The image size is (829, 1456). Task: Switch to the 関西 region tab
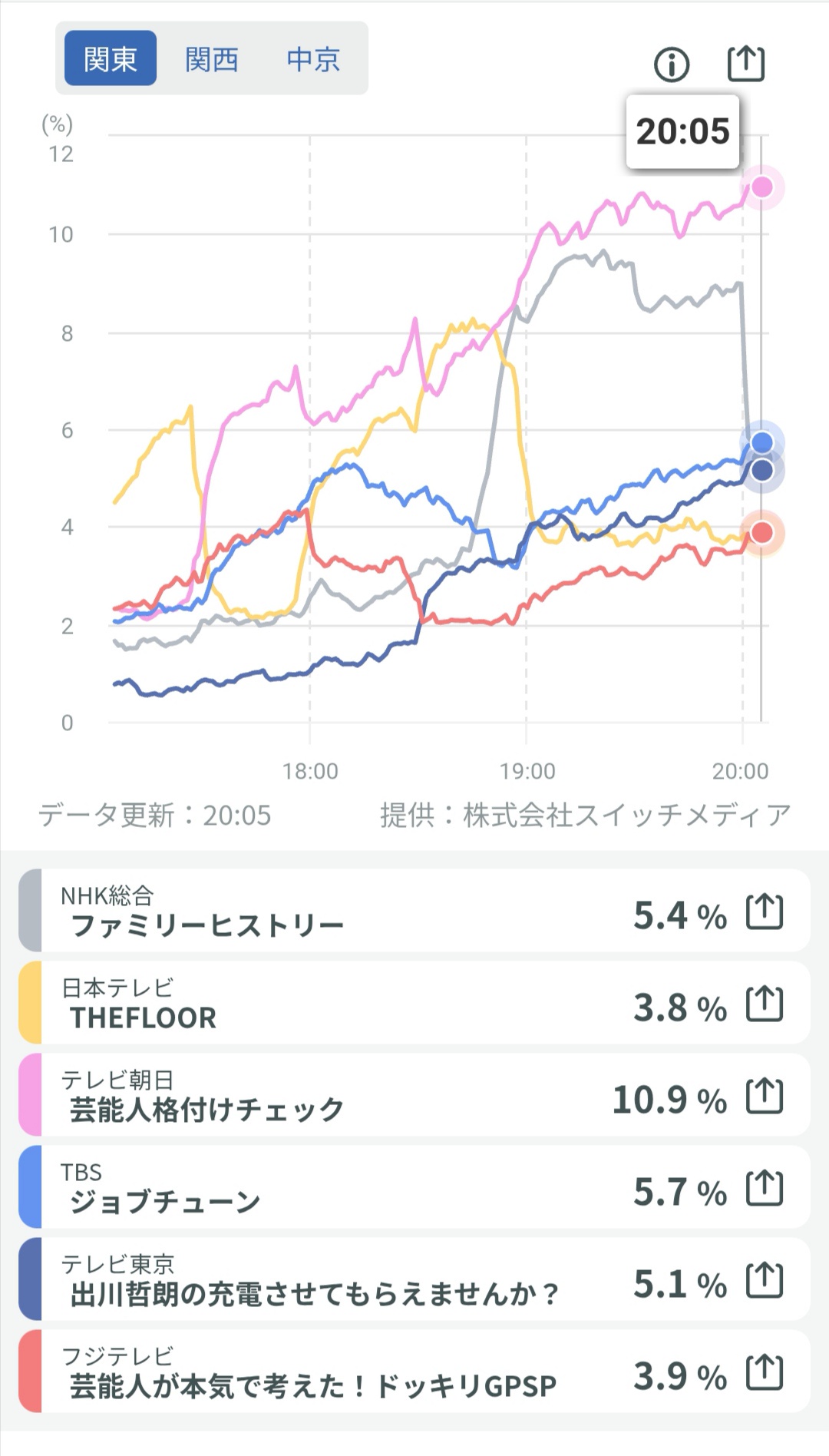click(x=212, y=59)
